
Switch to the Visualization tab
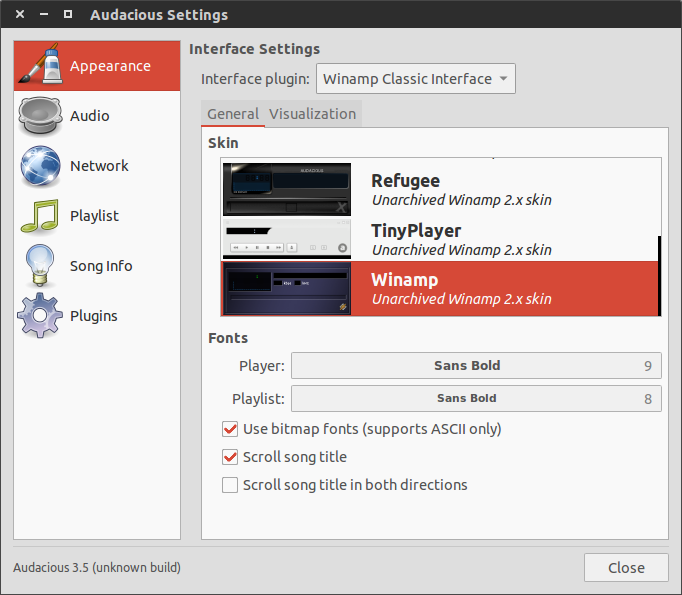(312, 114)
